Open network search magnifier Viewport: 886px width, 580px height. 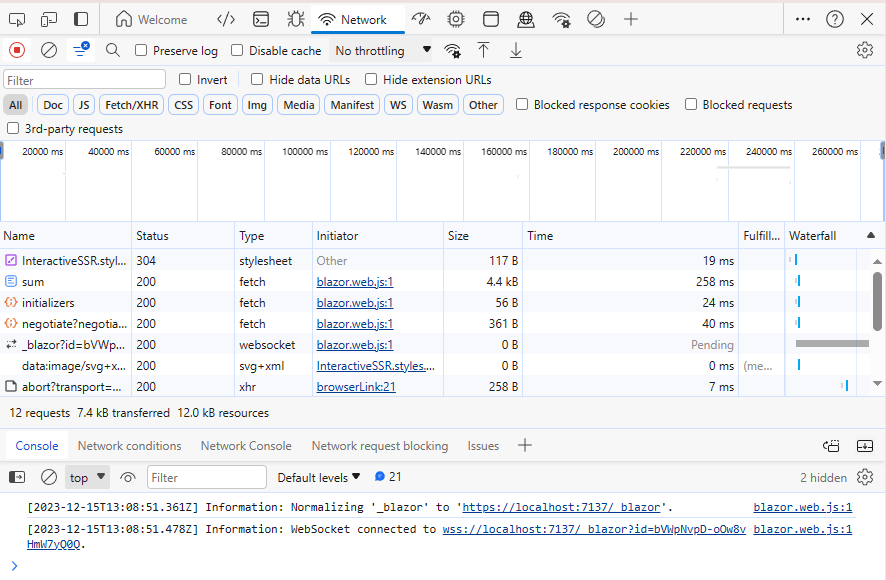tap(113, 51)
